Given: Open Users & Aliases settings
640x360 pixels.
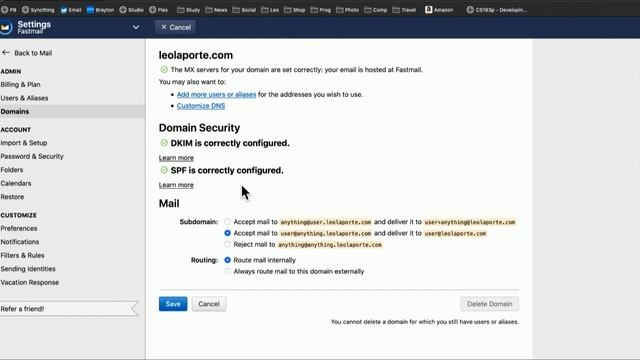Looking at the screenshot, I should 24,98.
